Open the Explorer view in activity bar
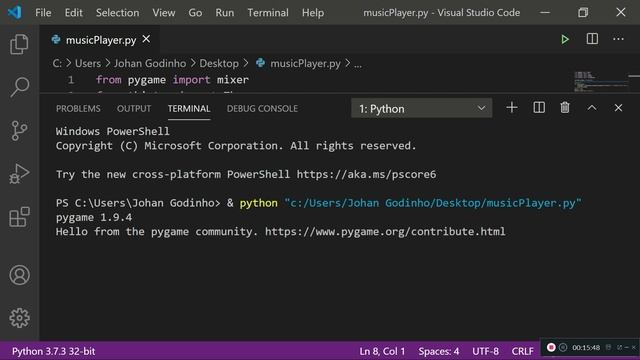640x360 pixels. point(19,44)
